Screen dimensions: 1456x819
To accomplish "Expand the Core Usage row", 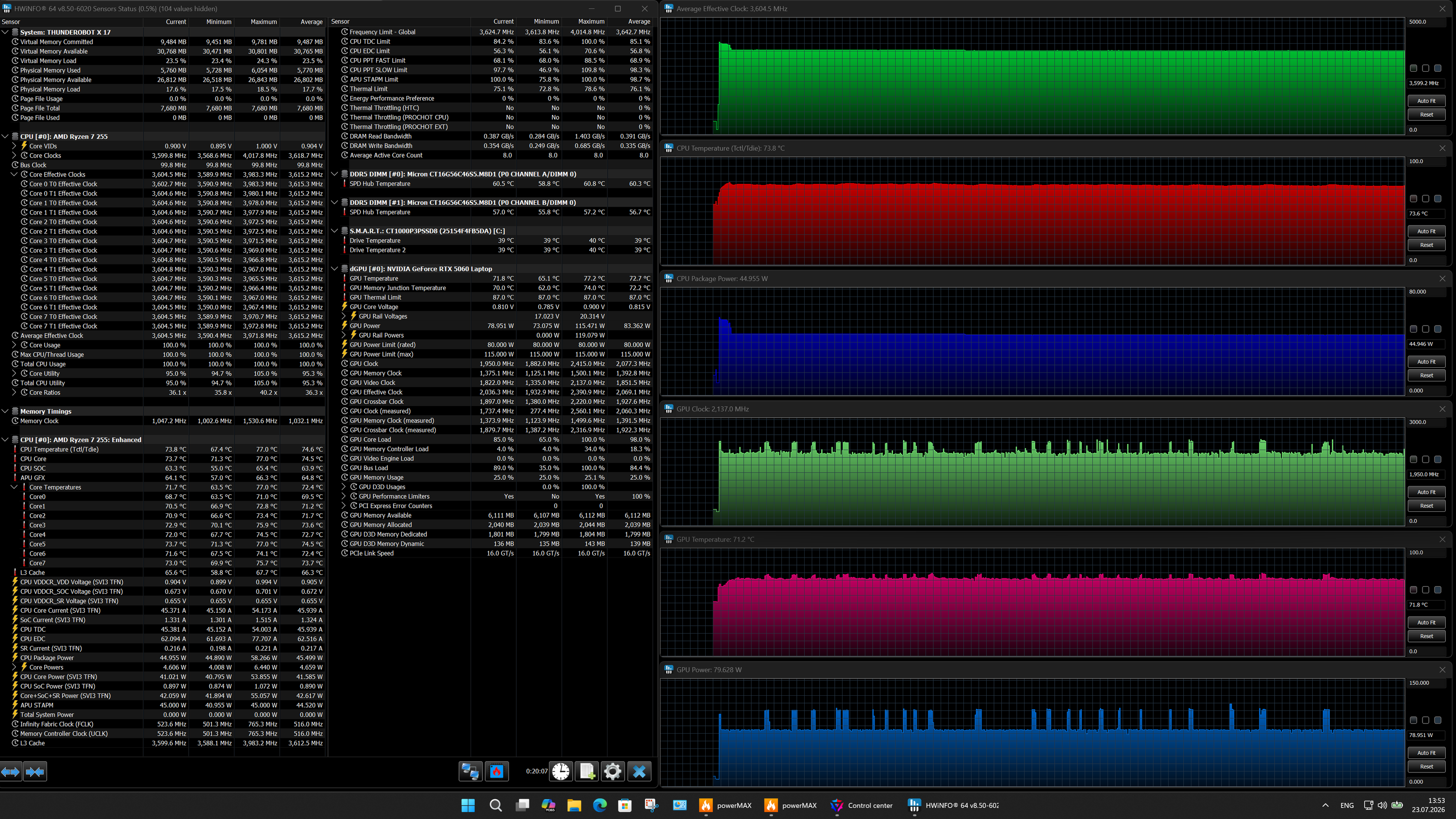I will (14, 345).
